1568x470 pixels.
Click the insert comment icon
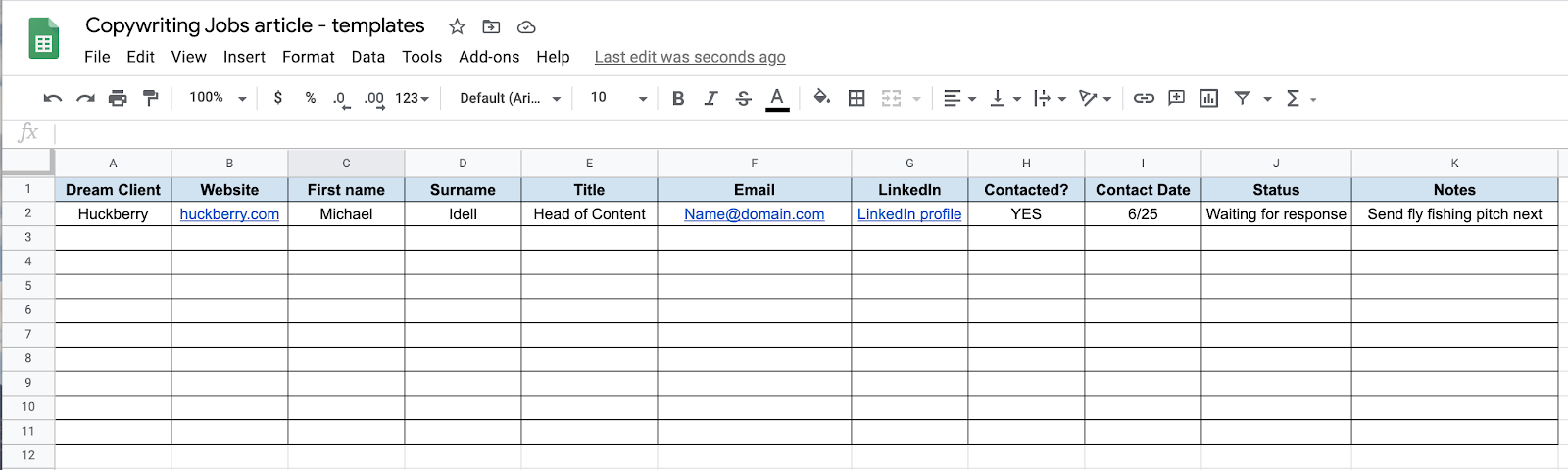(x=1176, y=98)
